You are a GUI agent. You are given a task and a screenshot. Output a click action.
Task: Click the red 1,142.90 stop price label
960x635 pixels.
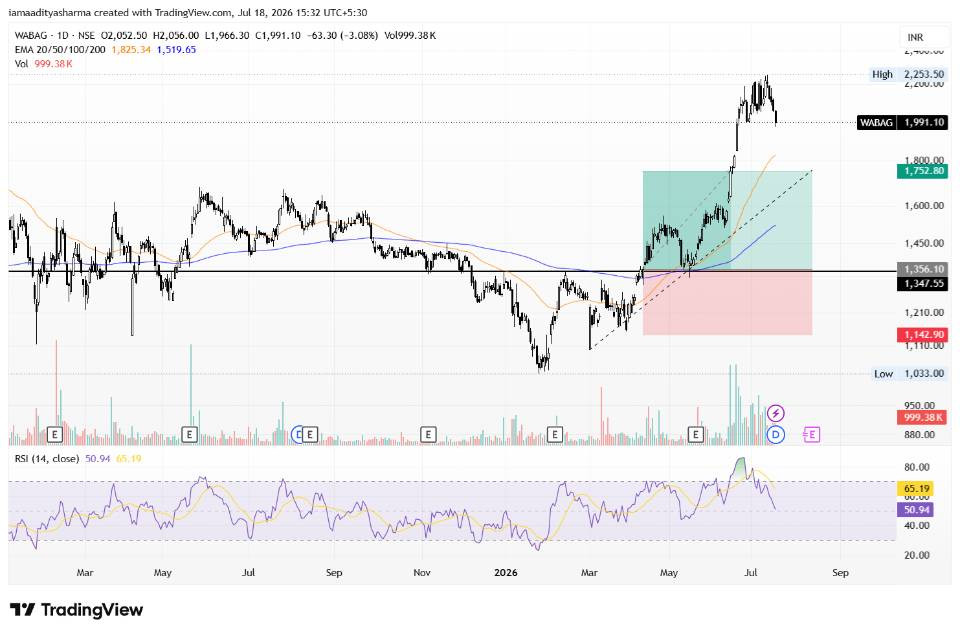point(923,334)
